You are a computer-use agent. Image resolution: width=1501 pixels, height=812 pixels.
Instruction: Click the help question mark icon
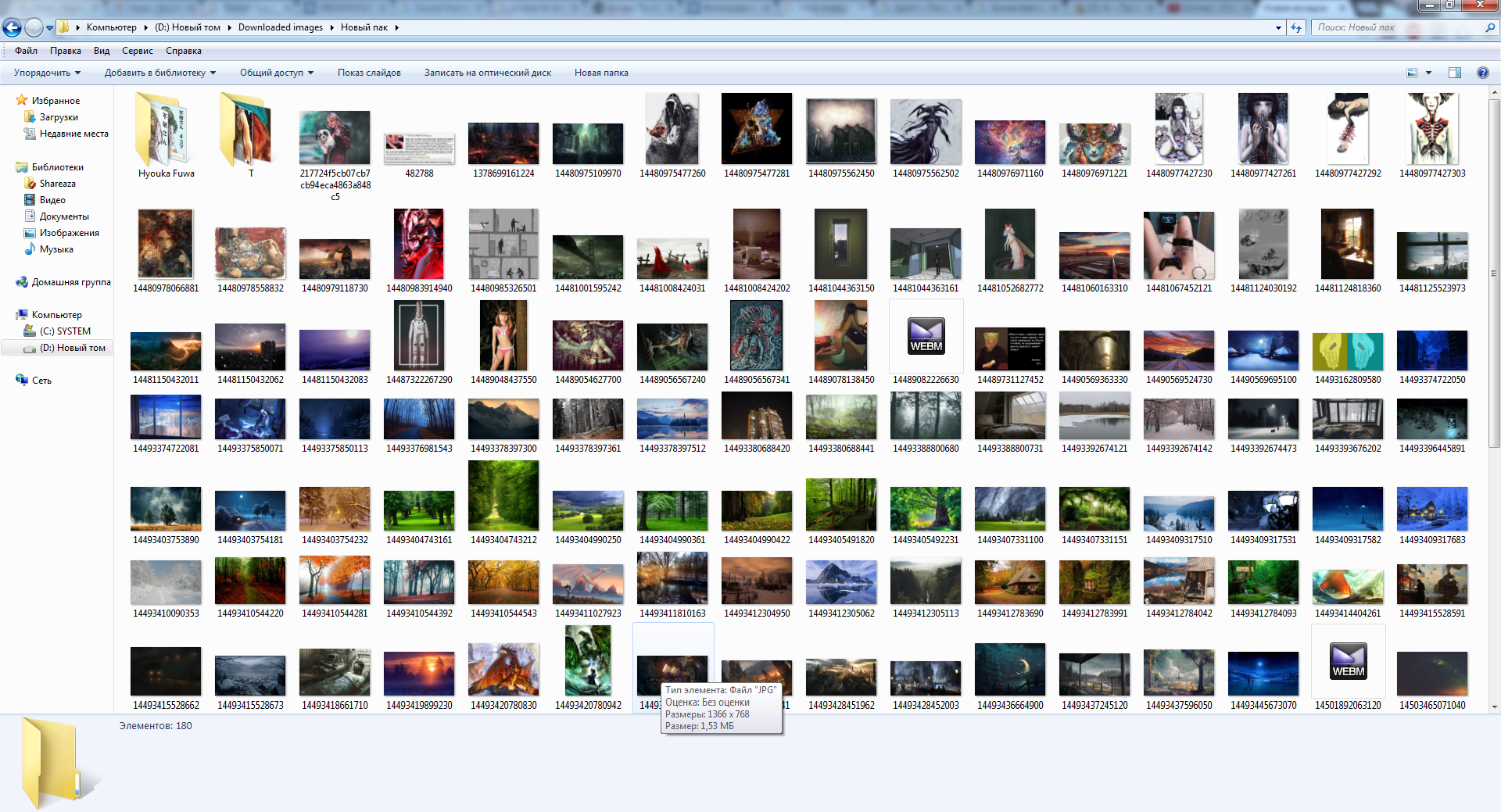[x=1482, y=73]
